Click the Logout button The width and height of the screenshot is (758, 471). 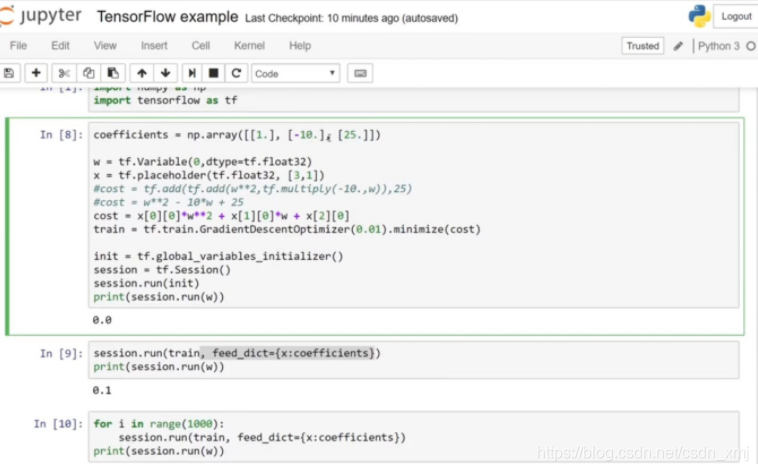tap(736, 16)
